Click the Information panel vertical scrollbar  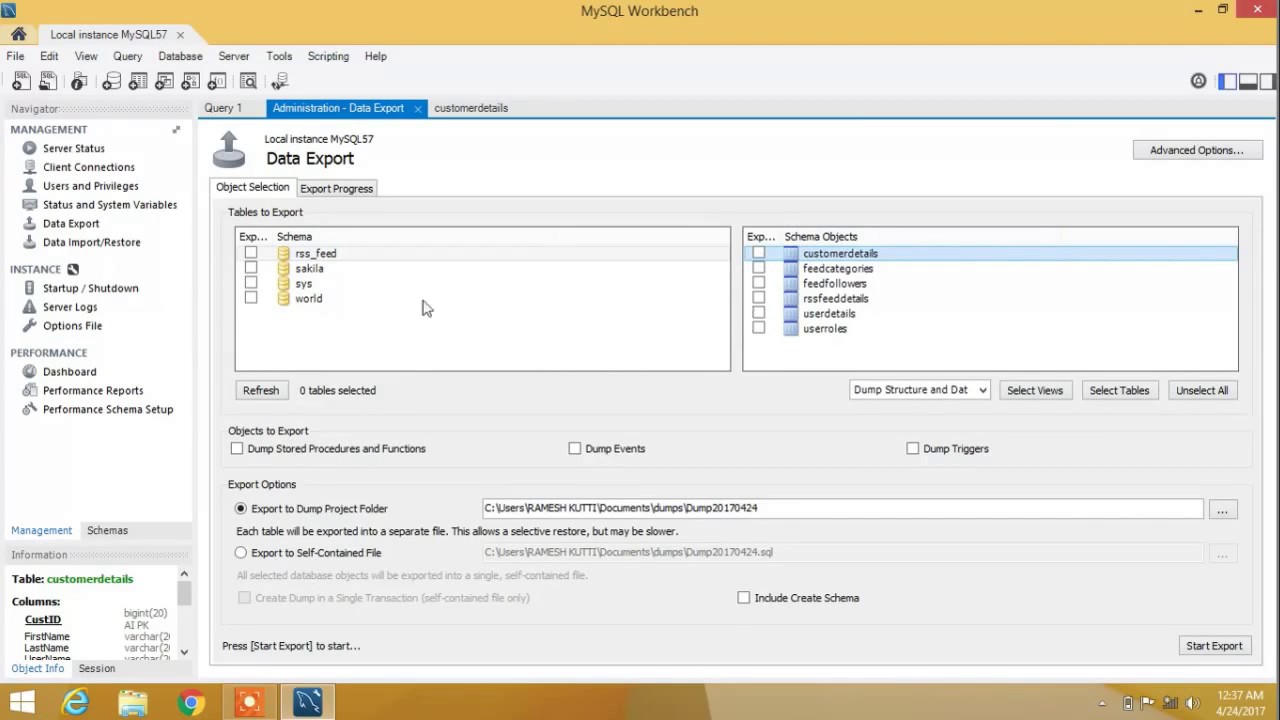[x=184, y=613]
